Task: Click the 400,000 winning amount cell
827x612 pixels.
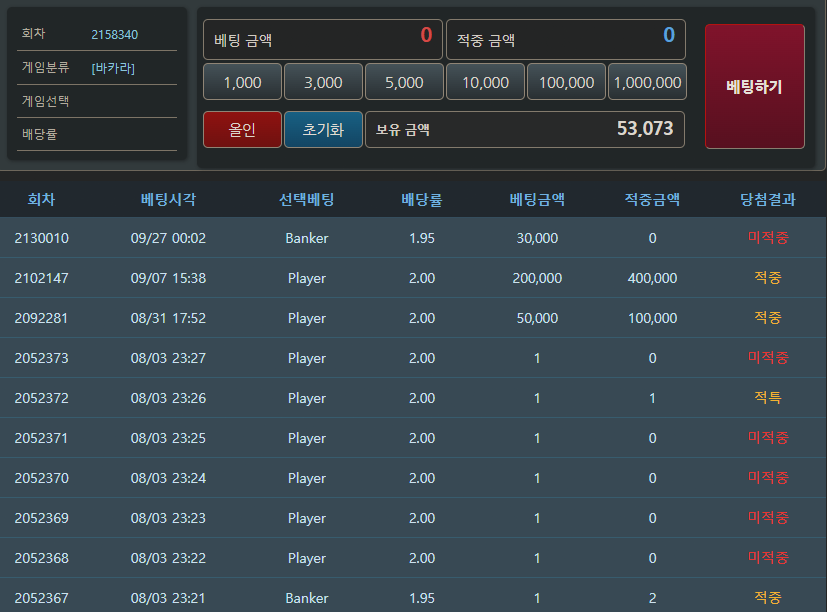Action: pos(652,278)
